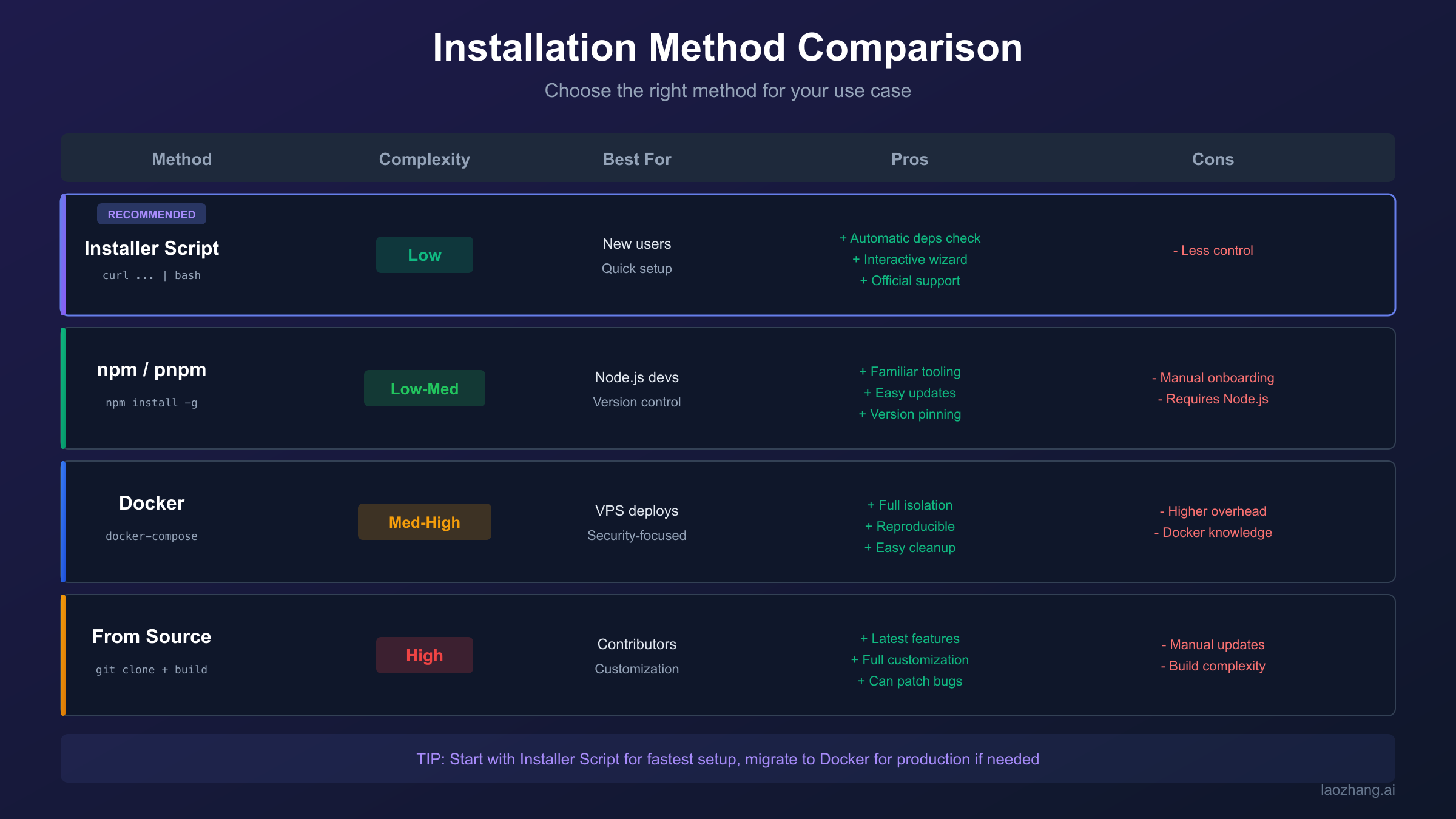Switch to the Pros column header
Viewport: 1456px width, 819px height.
point(909,159)
